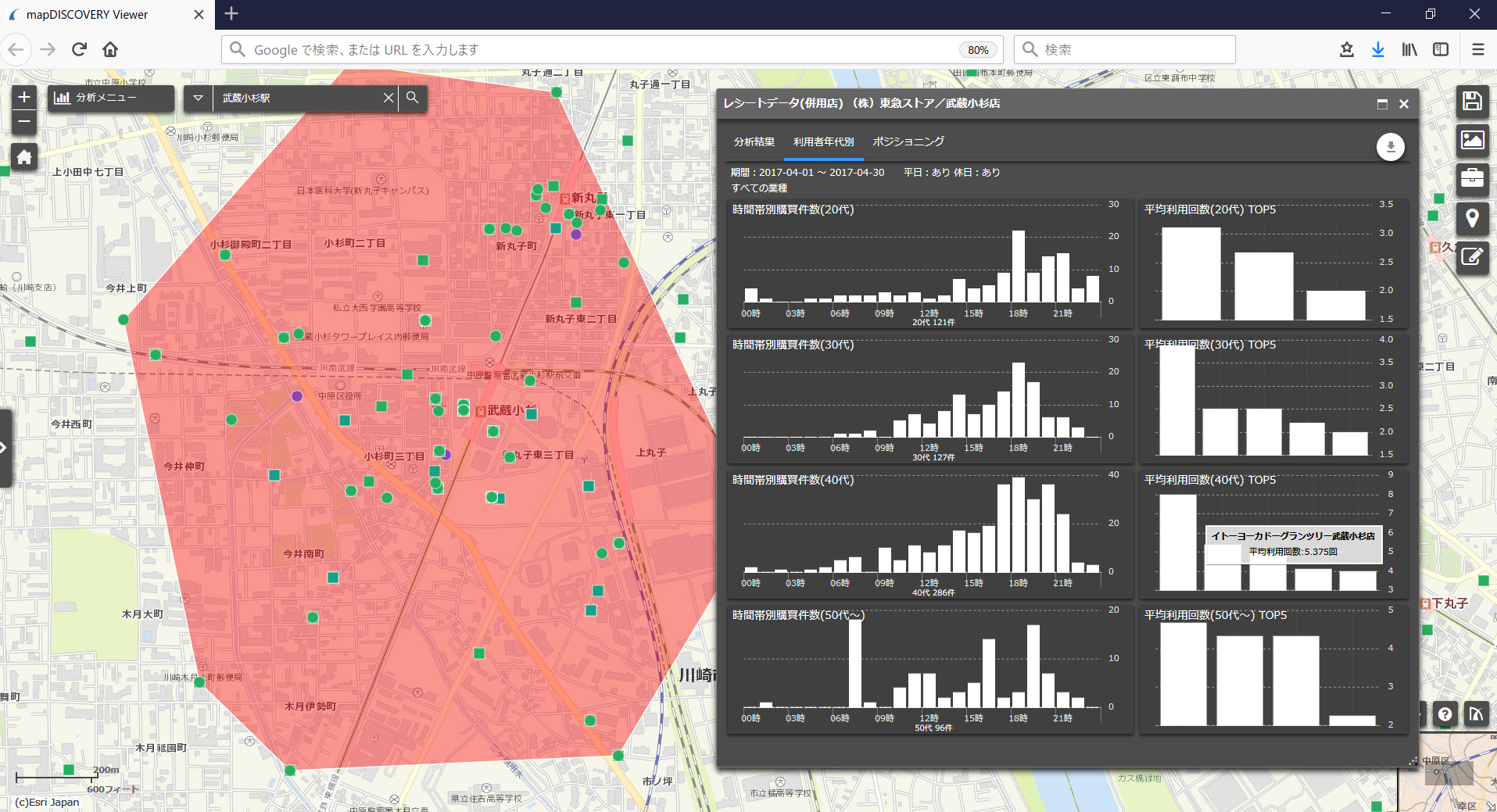Export map as image icon

(x=1472, y=140)
